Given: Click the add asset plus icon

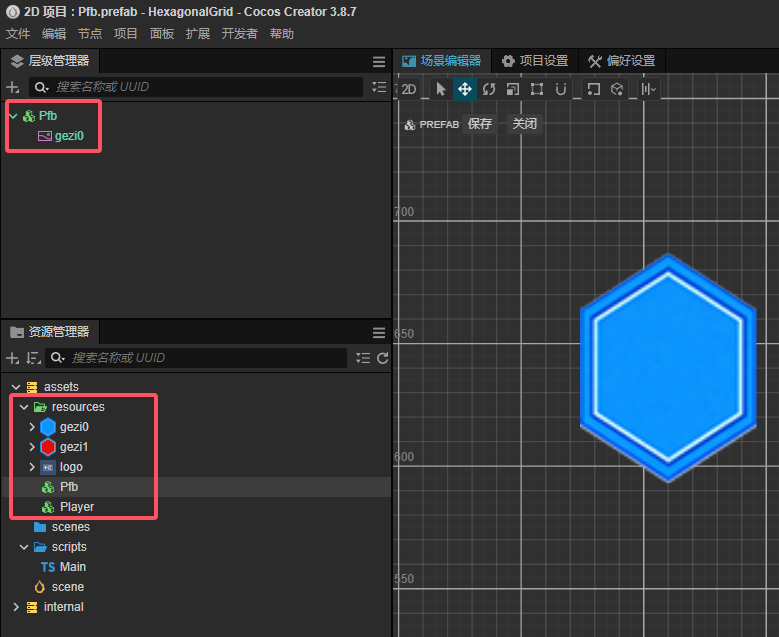Looking at the screenshot, I should [x=13, y=358].
